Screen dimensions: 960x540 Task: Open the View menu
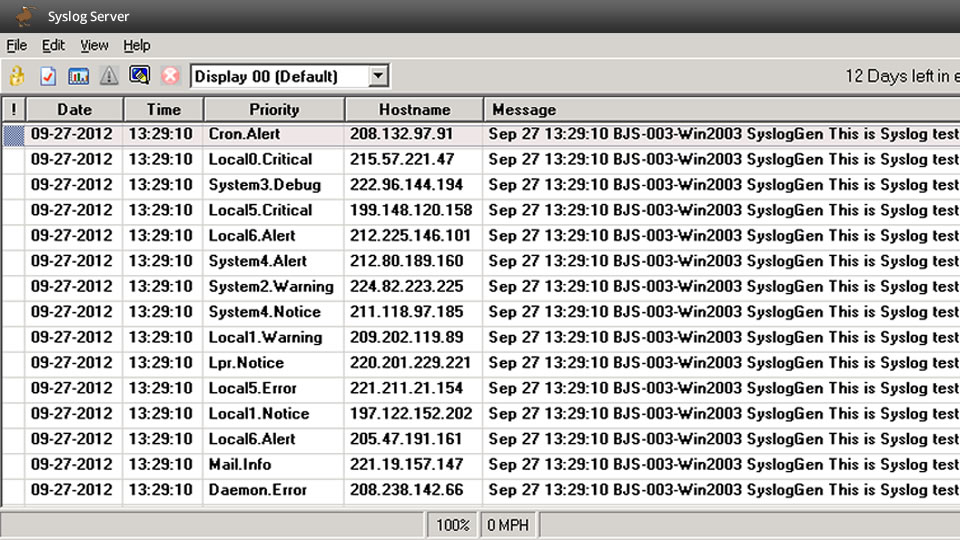(94, 45)
